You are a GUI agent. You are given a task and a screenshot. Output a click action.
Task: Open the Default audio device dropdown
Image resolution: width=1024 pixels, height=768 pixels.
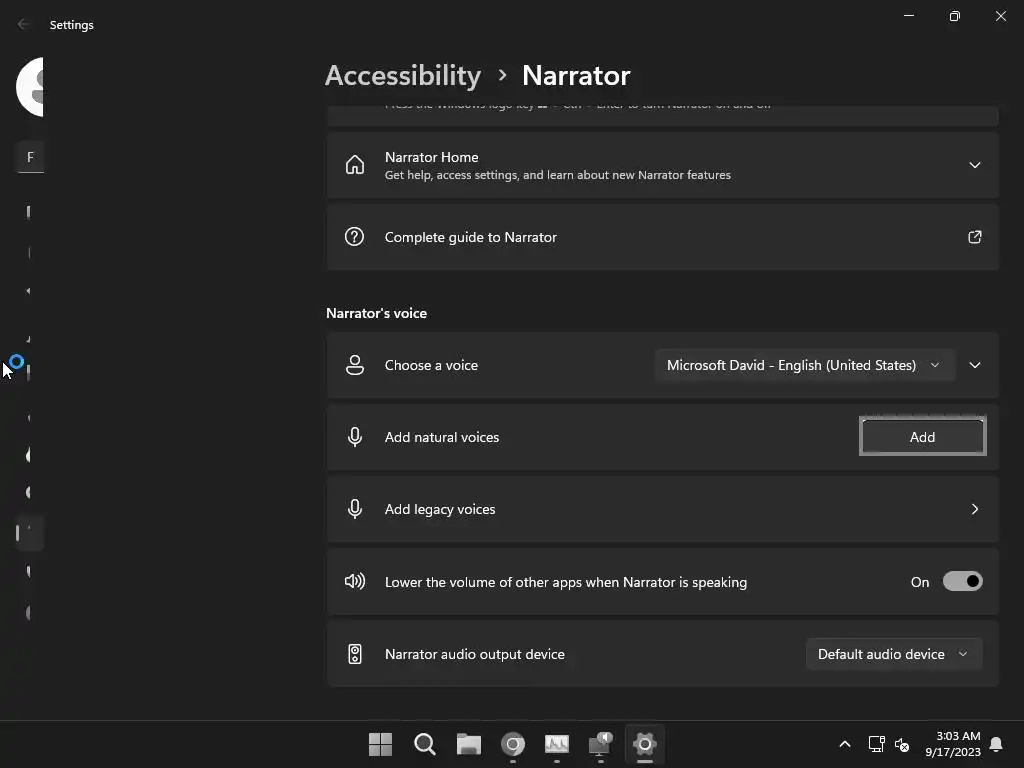[x=893, y=654]
